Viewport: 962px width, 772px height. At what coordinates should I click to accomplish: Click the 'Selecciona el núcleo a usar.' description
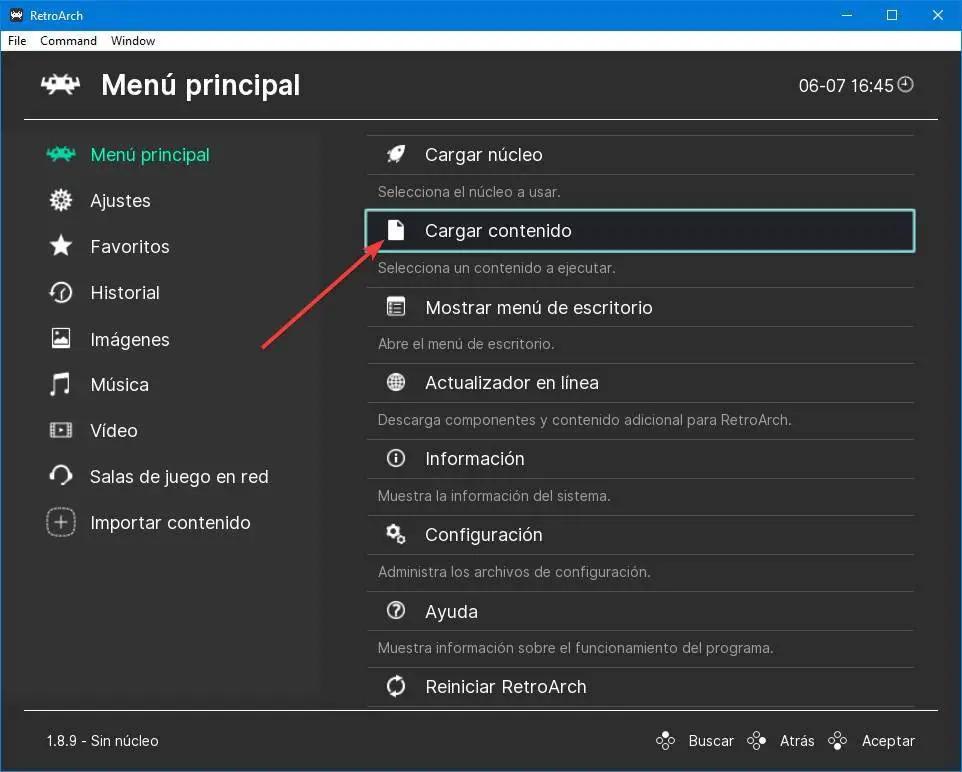(x=469, y=191)
